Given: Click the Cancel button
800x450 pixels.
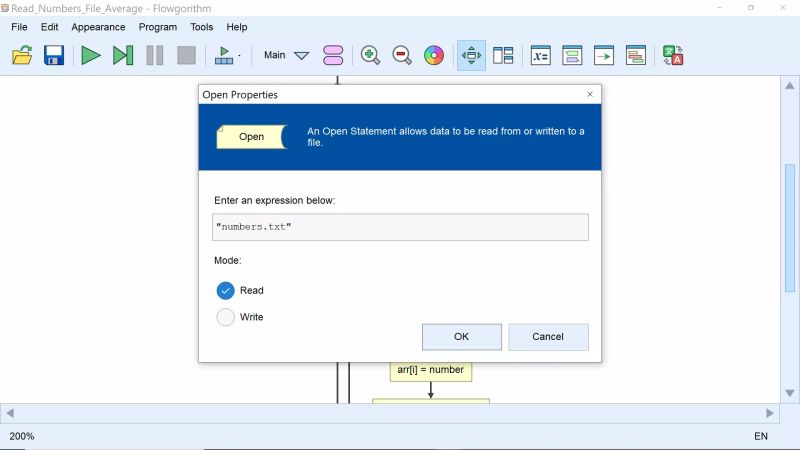Looking at the screenshot, I should pyautogui.click(x=548, y=337).
